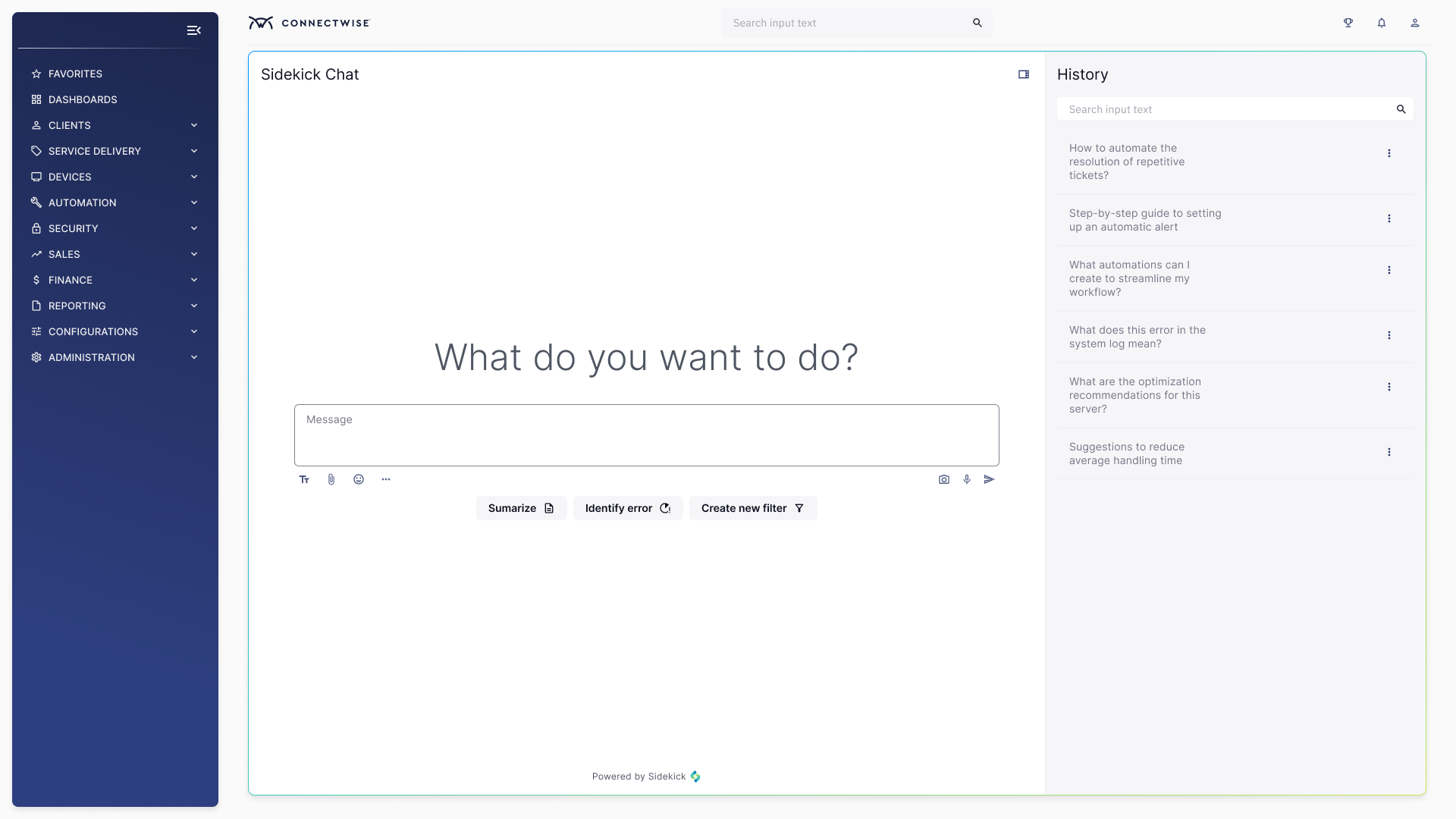This screenshot has height=819, width=1456.
Task: Expand the Automation section chevron
Action: coord(194,202)
